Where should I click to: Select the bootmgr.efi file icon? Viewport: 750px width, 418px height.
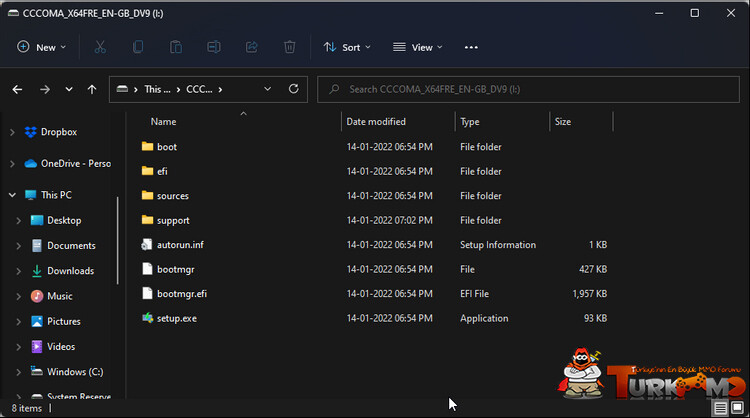(x=147, y=293)
